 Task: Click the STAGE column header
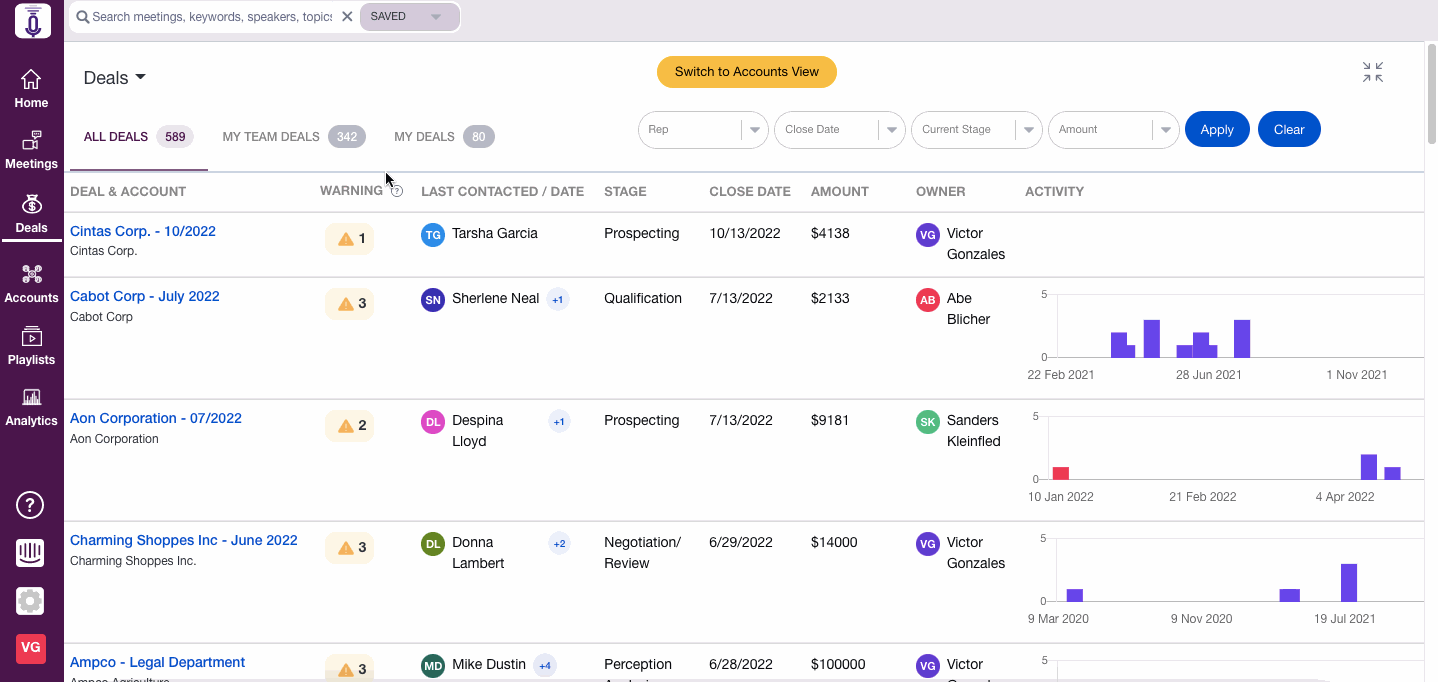point(625,191)
